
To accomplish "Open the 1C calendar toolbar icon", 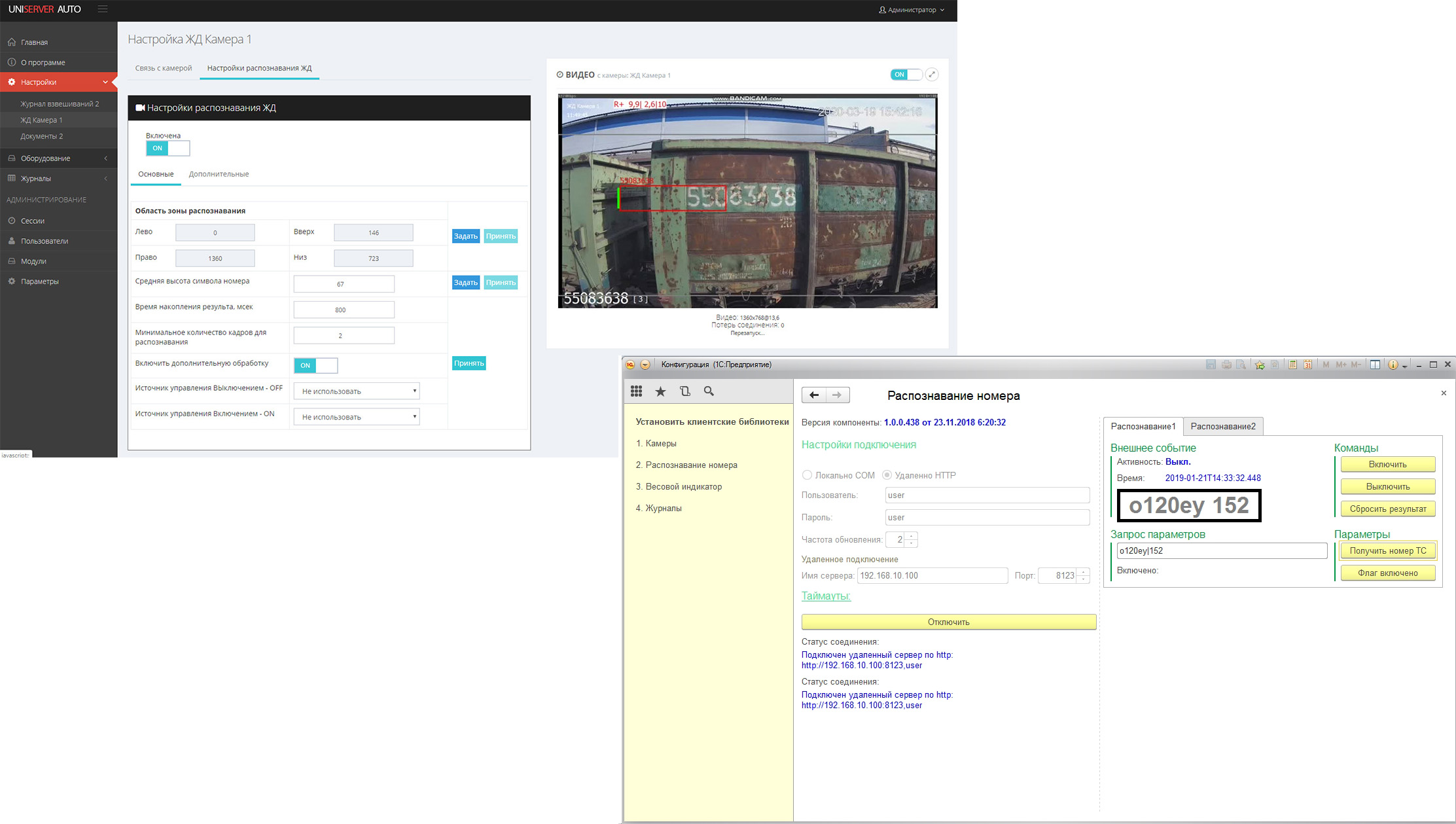I will coord(1307,365).
